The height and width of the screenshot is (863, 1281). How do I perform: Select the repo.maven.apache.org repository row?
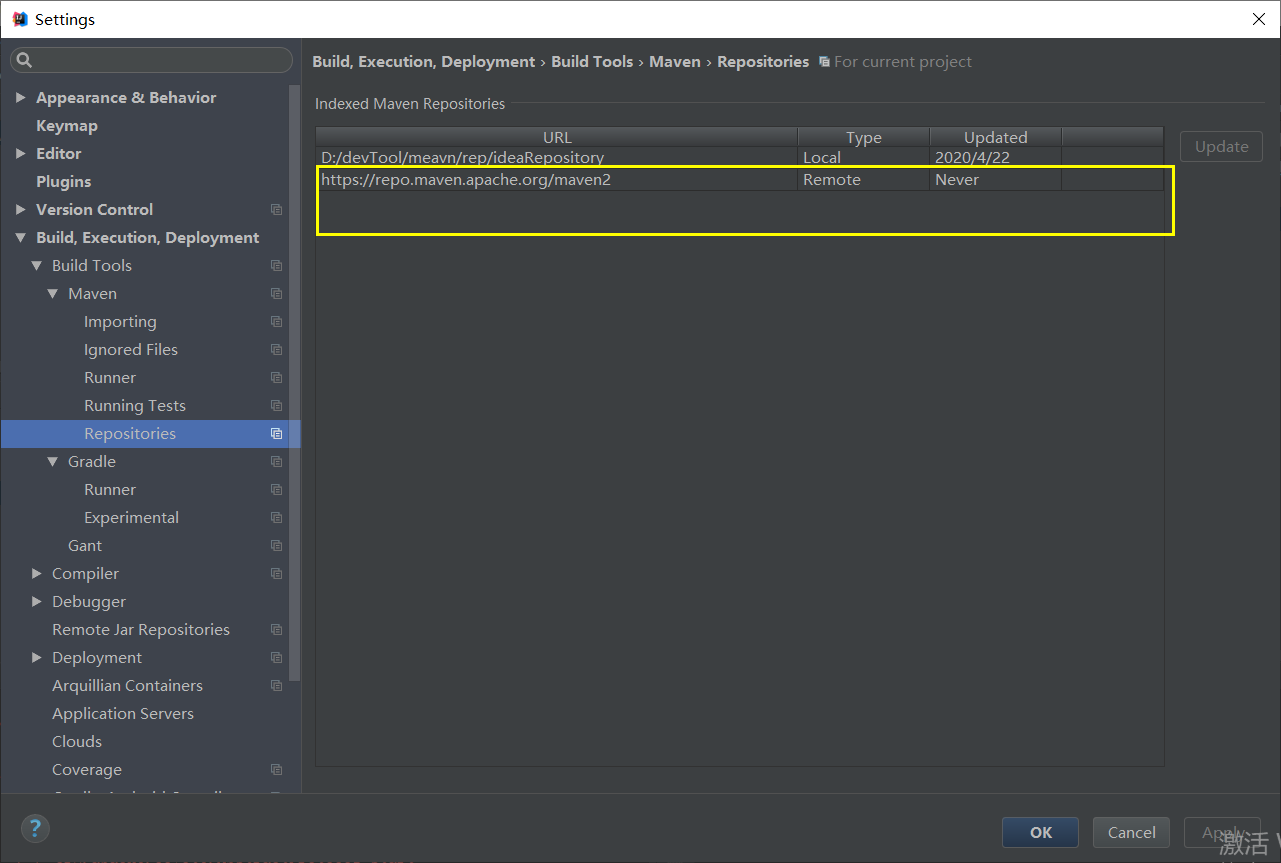[740, 180]
